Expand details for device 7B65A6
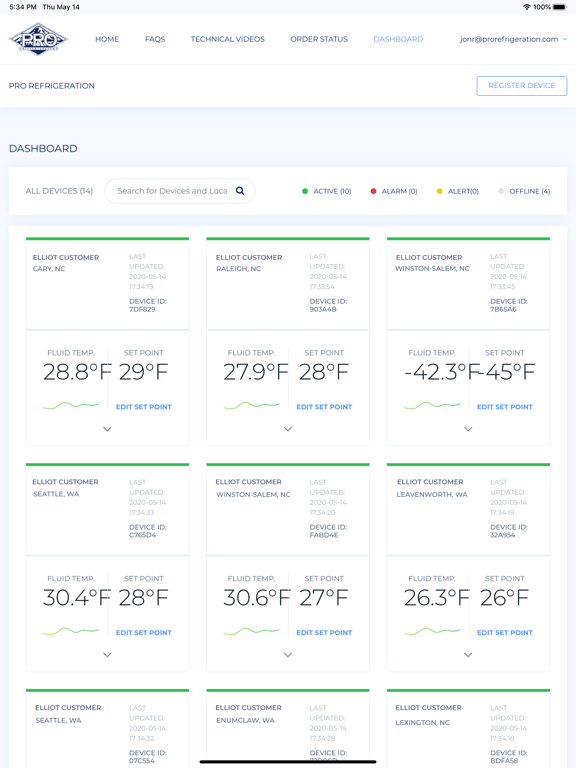This screenshot has height=768, width=576. (x=468, y=429)
